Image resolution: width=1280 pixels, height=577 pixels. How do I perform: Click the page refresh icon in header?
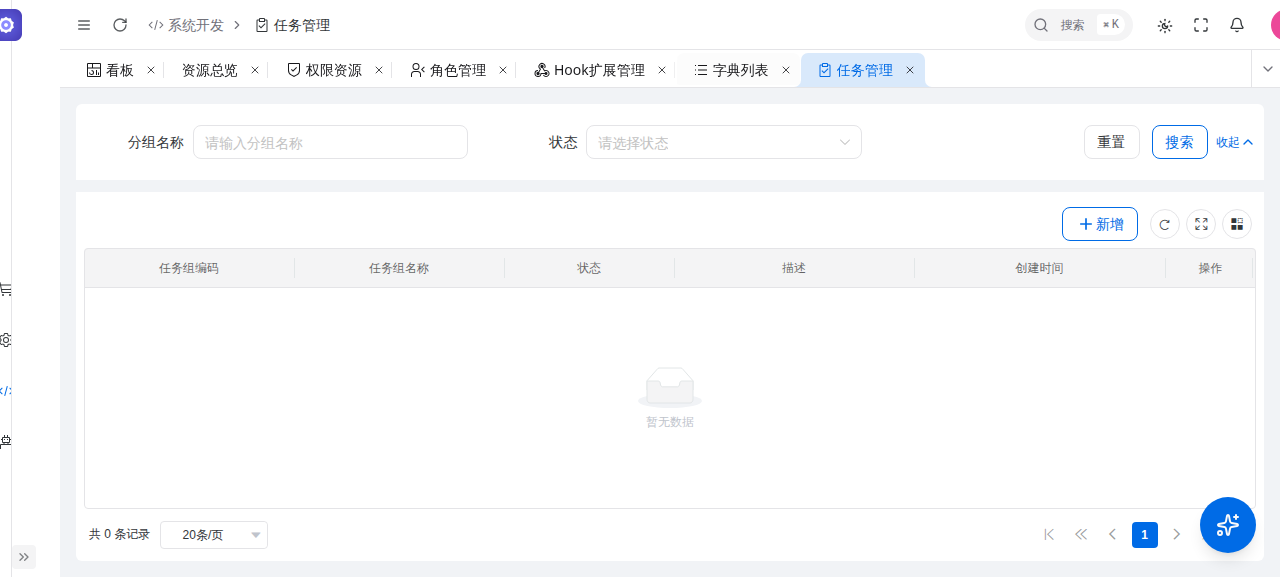click(120, 25)
